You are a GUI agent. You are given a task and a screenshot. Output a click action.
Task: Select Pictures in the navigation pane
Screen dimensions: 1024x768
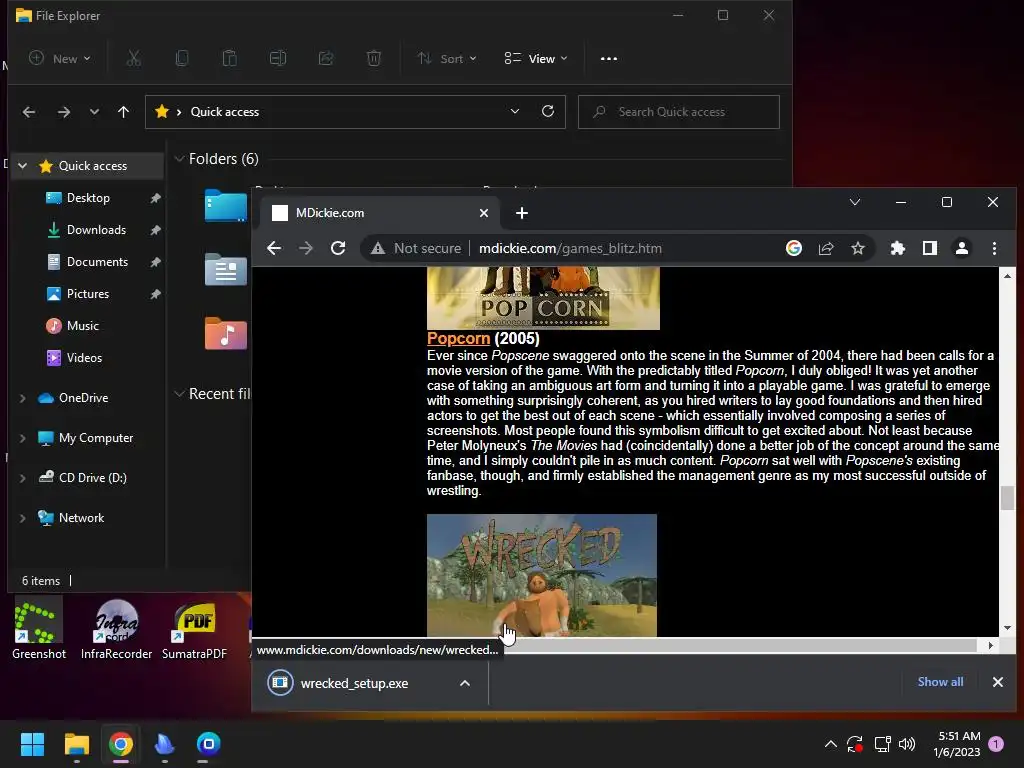[88, 294]
